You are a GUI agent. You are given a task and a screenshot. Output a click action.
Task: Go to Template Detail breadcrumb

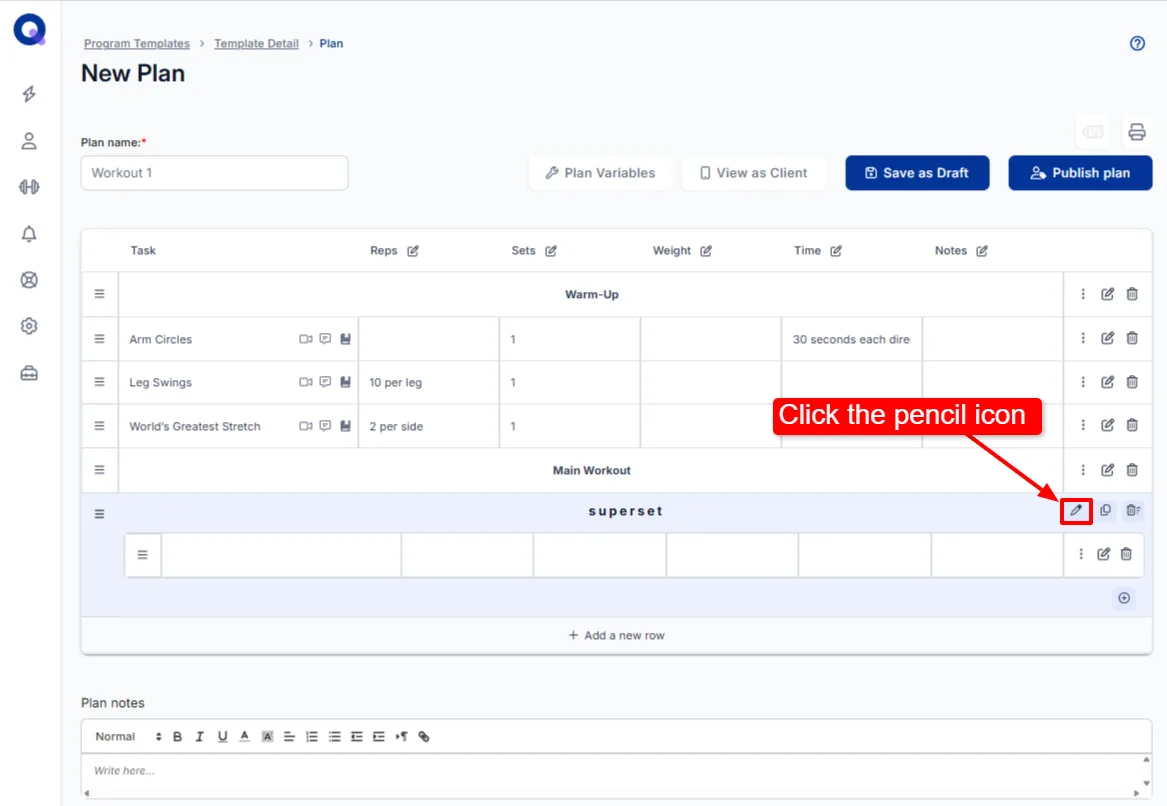coord(256,43)
